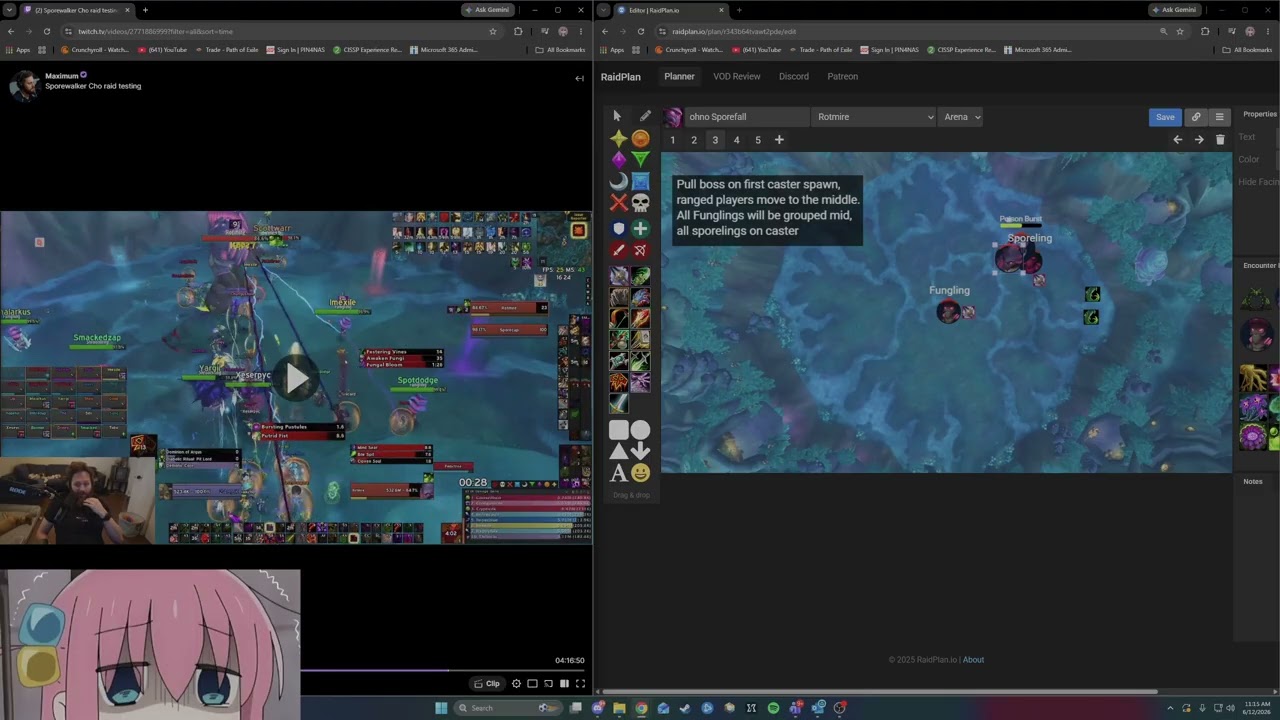1280x720 pixels.
Task: Add a new step with plus
Action: (x=779, y=140)
